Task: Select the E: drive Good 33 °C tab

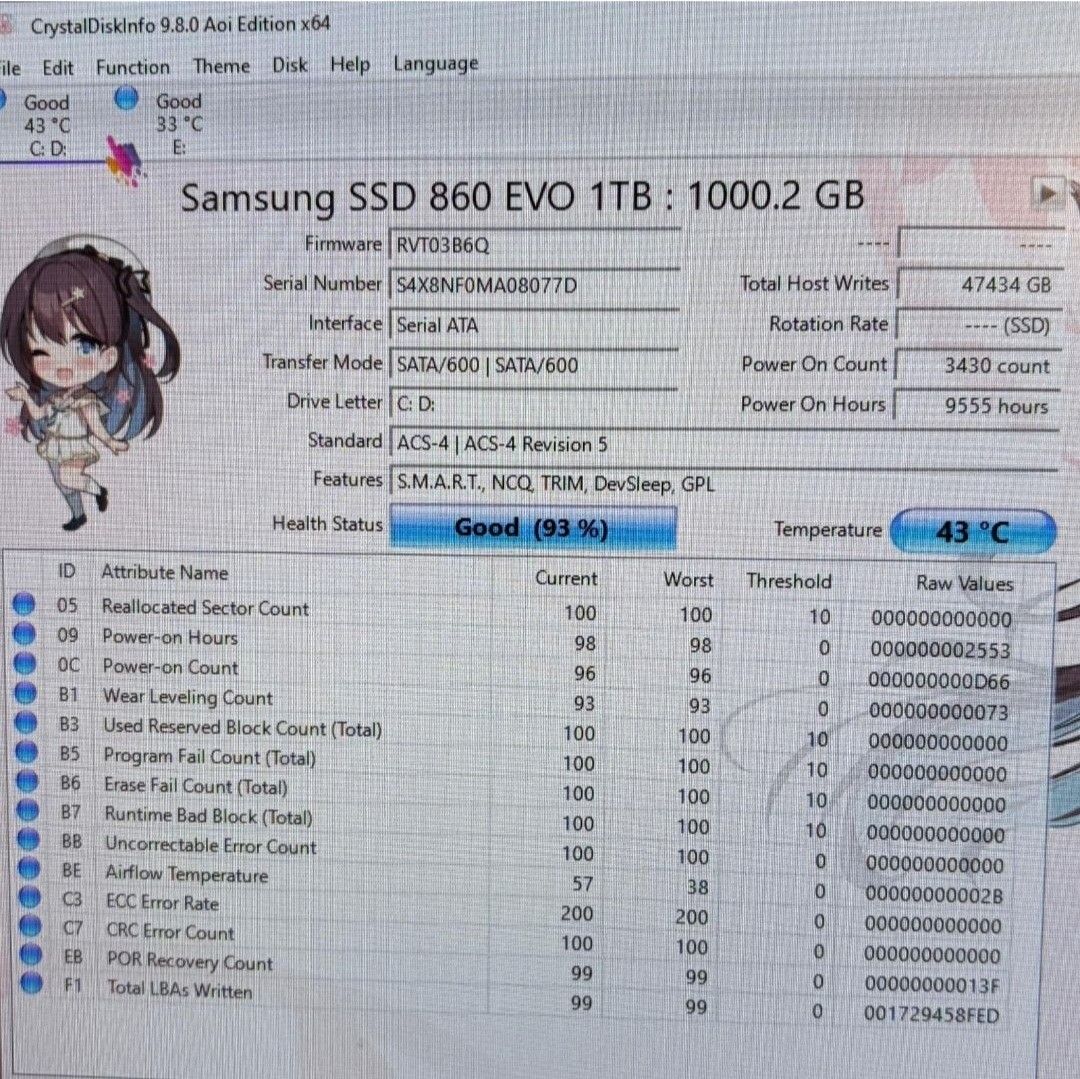Action: pyautogui.click(x=160, y=123)
